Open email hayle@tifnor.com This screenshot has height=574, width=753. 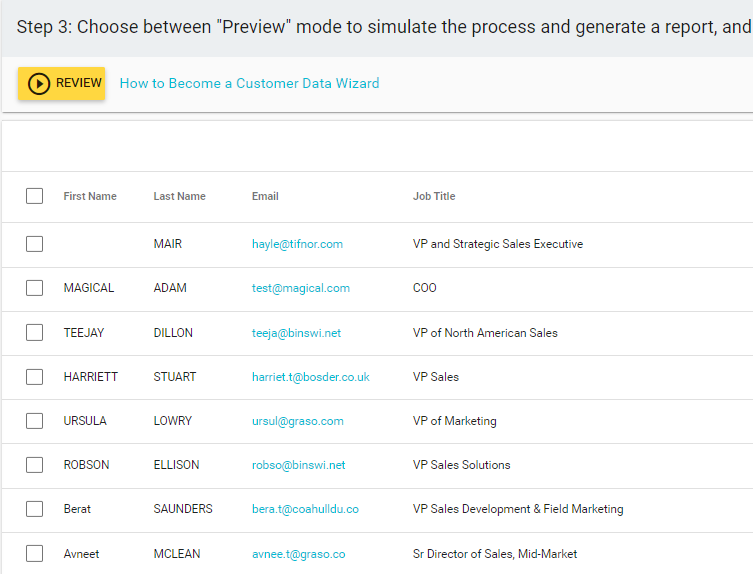[x=297, y=244]
